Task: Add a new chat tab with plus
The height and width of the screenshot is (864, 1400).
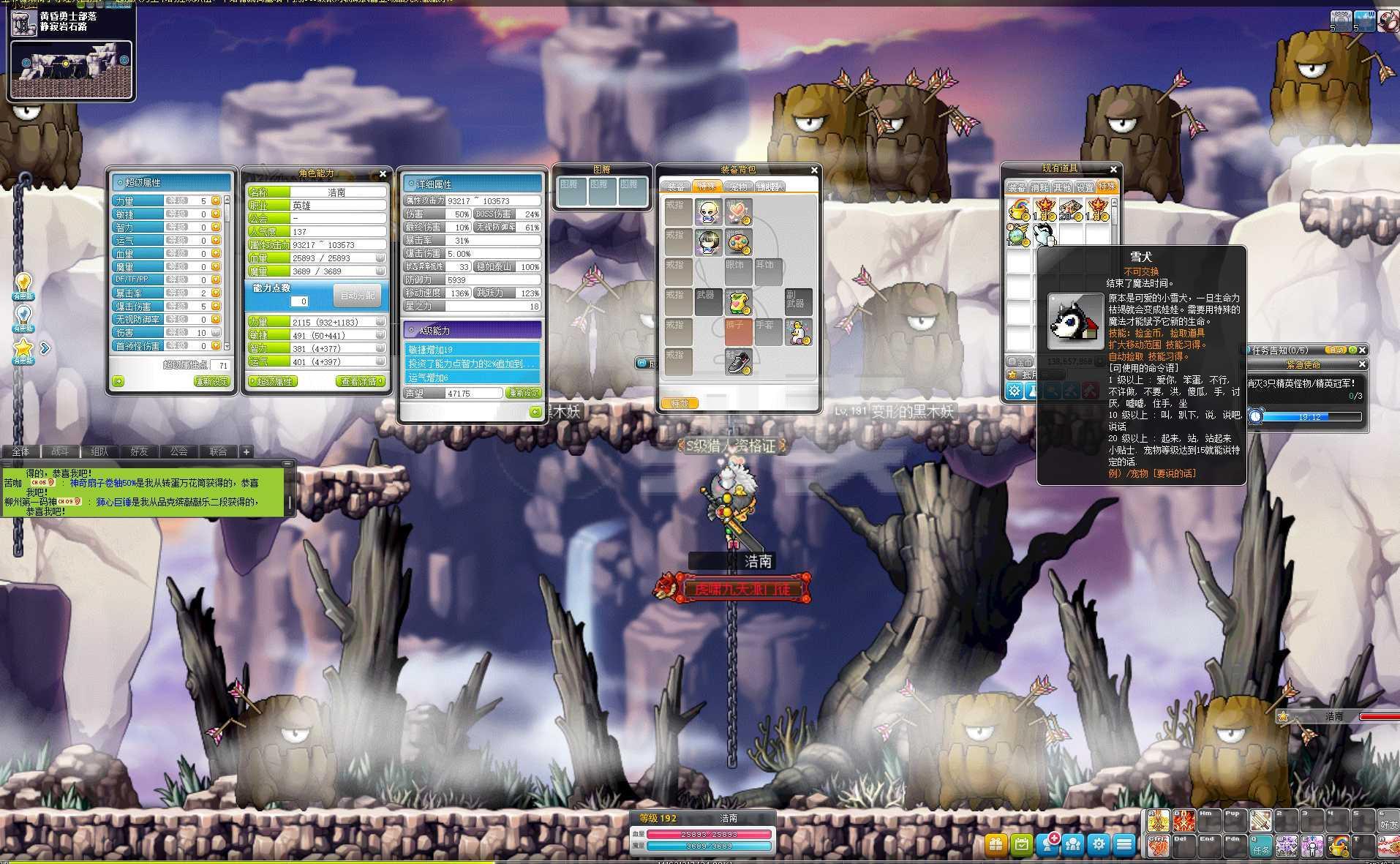Action: click(246, 451)
